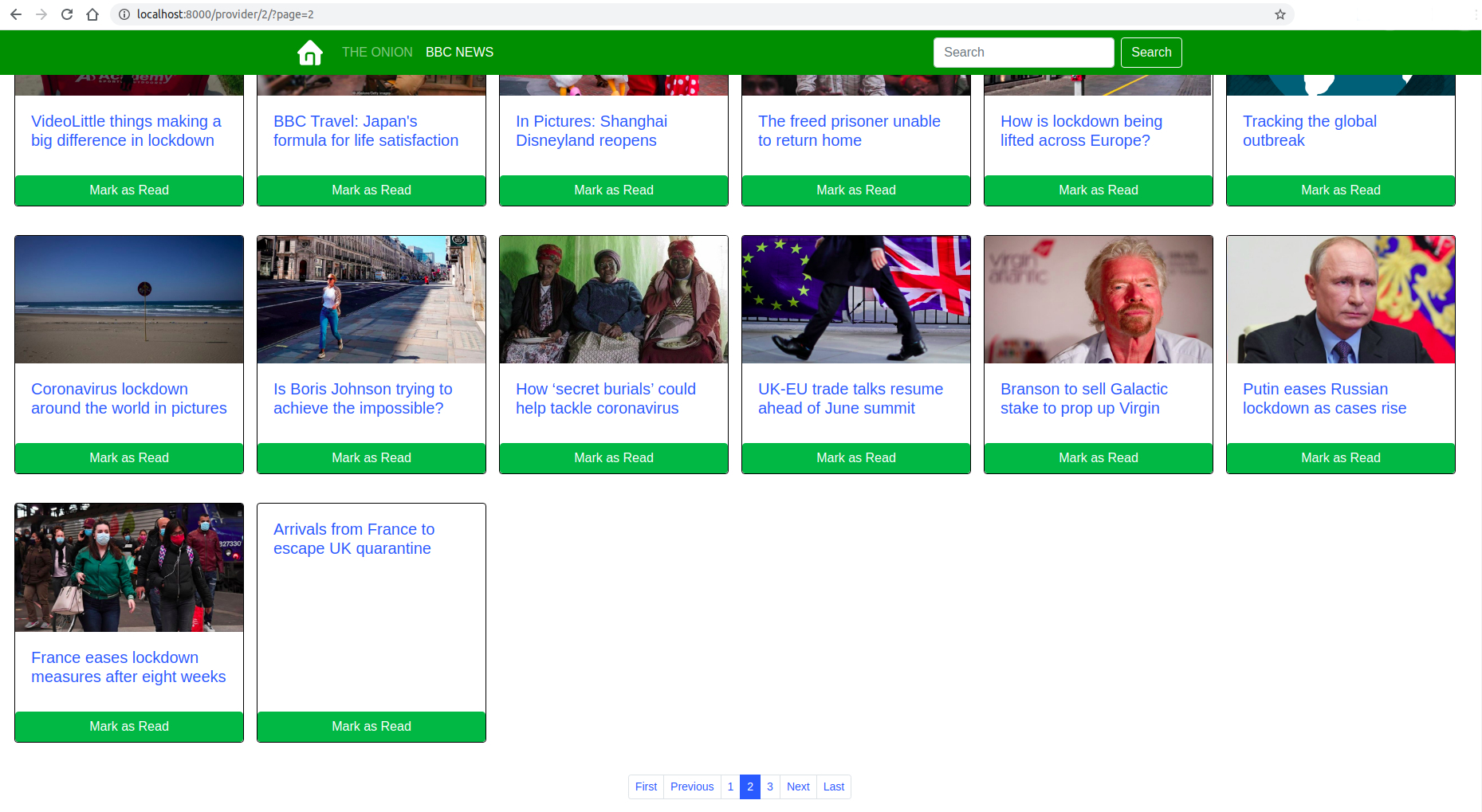Screen dimensions: 1482x812
Task: Click street photo of Boris Johnson article
Action: pyautogui.click(x=371, y=300)
